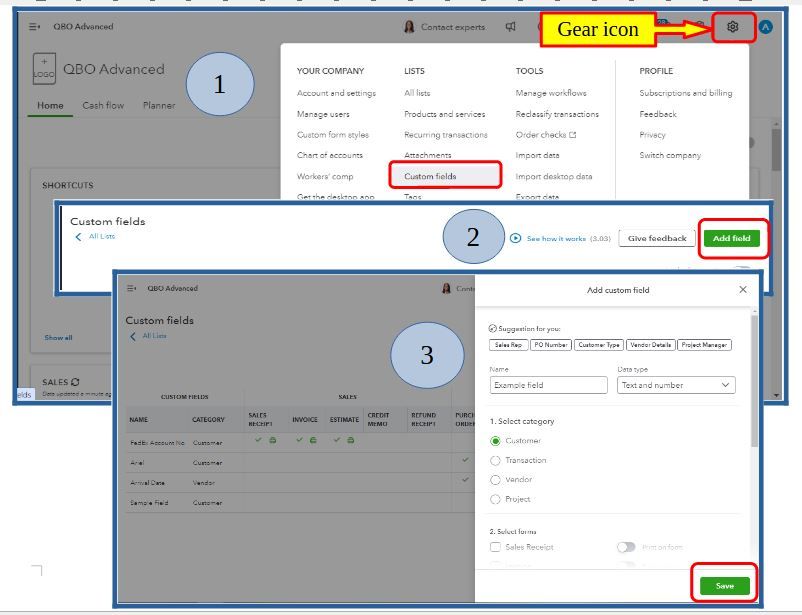Open Reclassify transactions

click(x=557, y=114)
